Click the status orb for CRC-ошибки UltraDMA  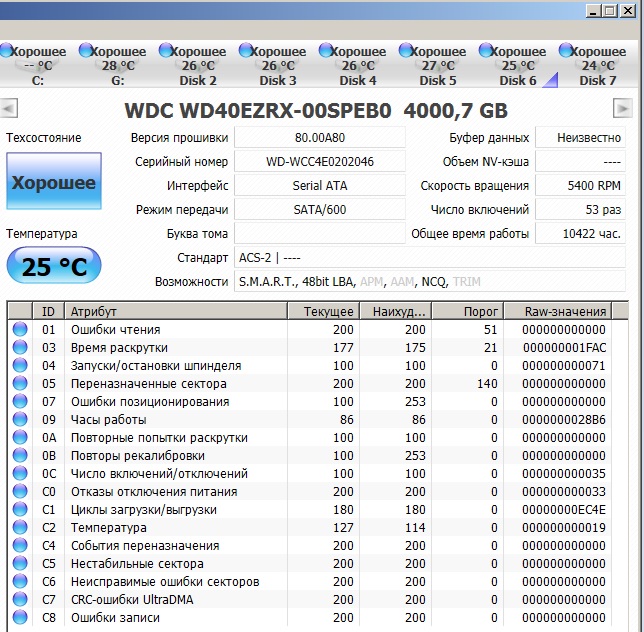click(20, 600)
